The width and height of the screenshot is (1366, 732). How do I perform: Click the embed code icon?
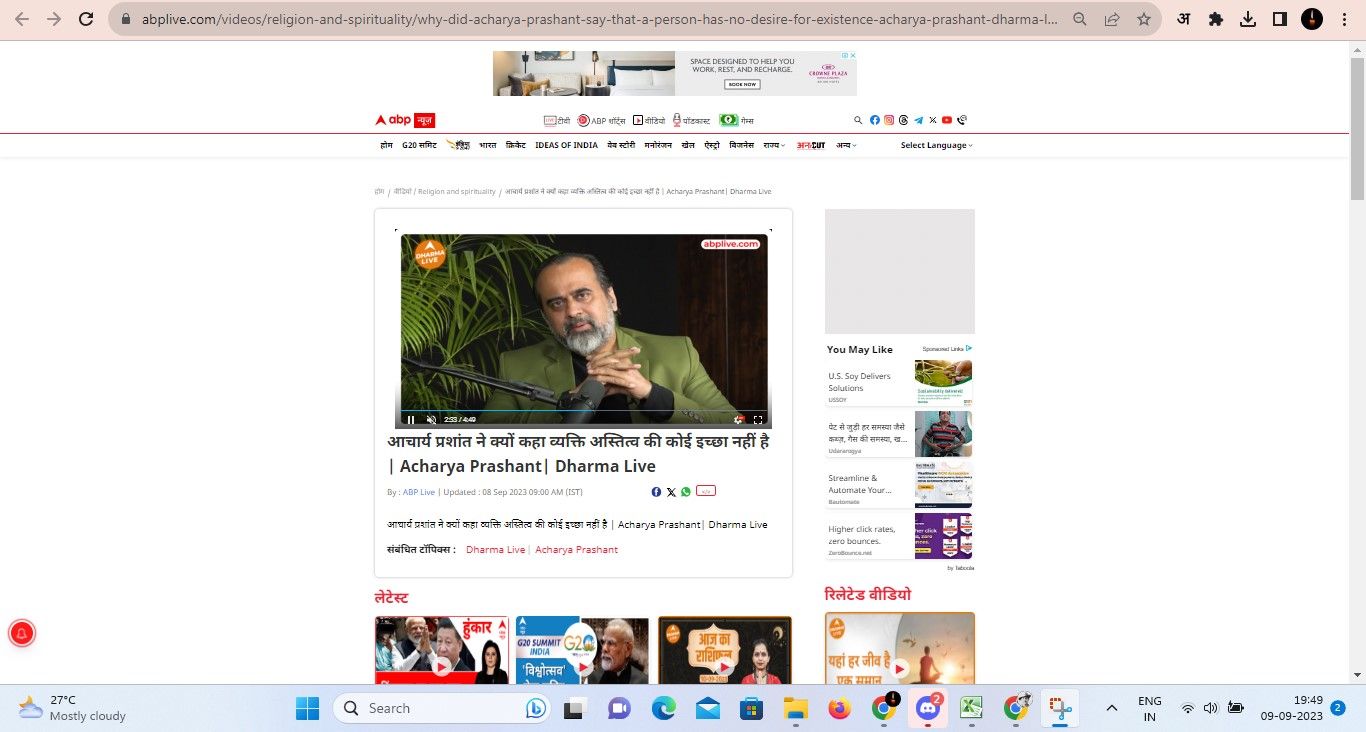[706, 491]
